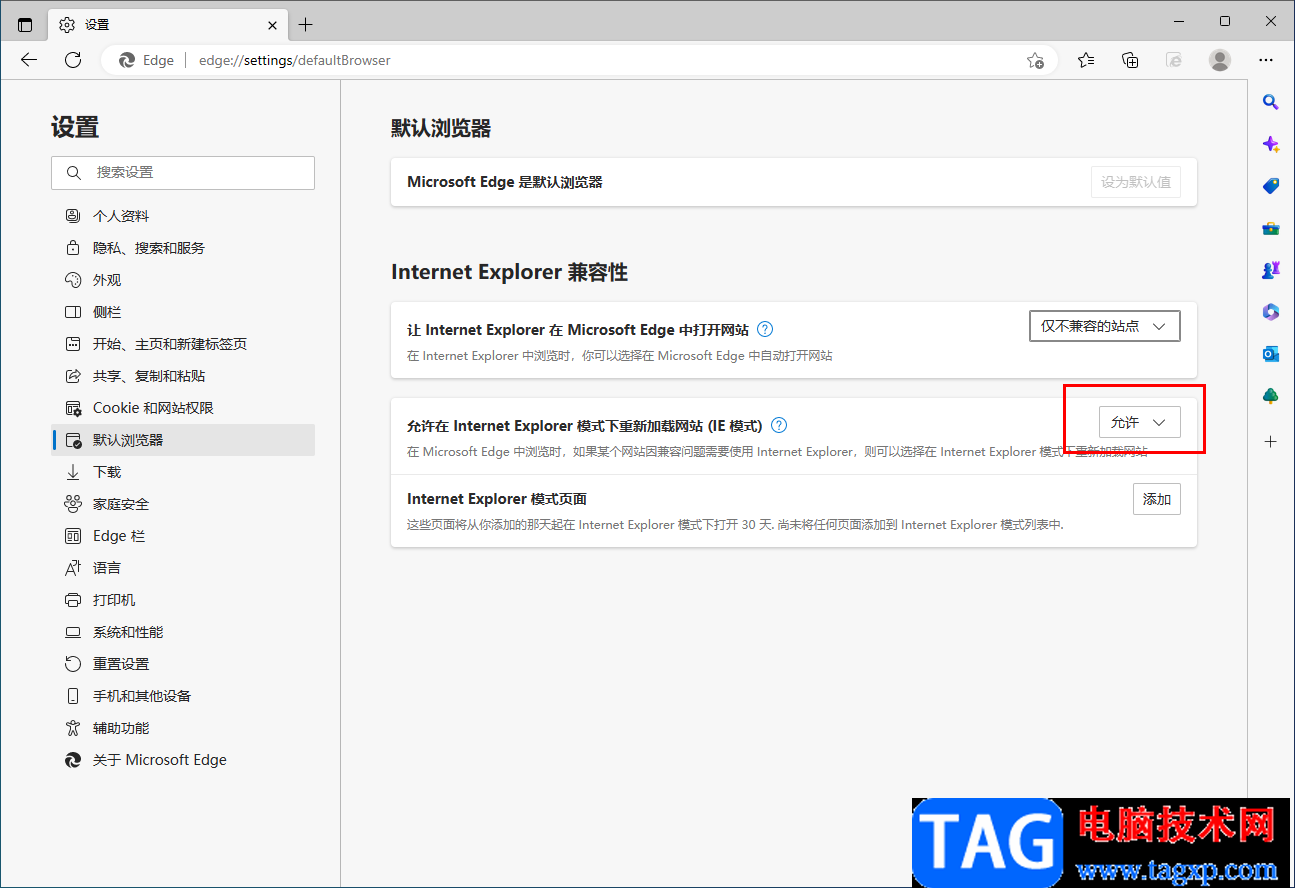Open the Discover sparkle icon in sidebar
The width and height of the screenshot is (1295, 888).
tap(1271, 144)
